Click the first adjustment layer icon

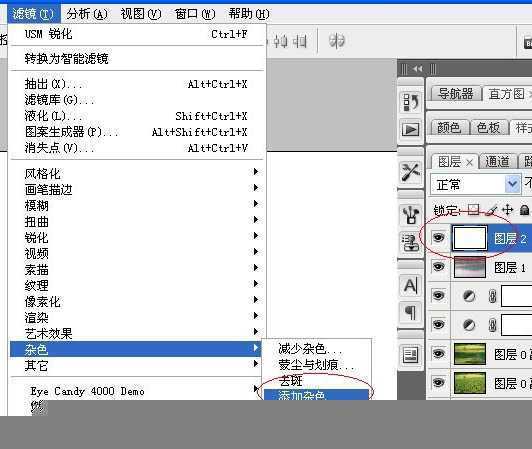tap(469, 296)
